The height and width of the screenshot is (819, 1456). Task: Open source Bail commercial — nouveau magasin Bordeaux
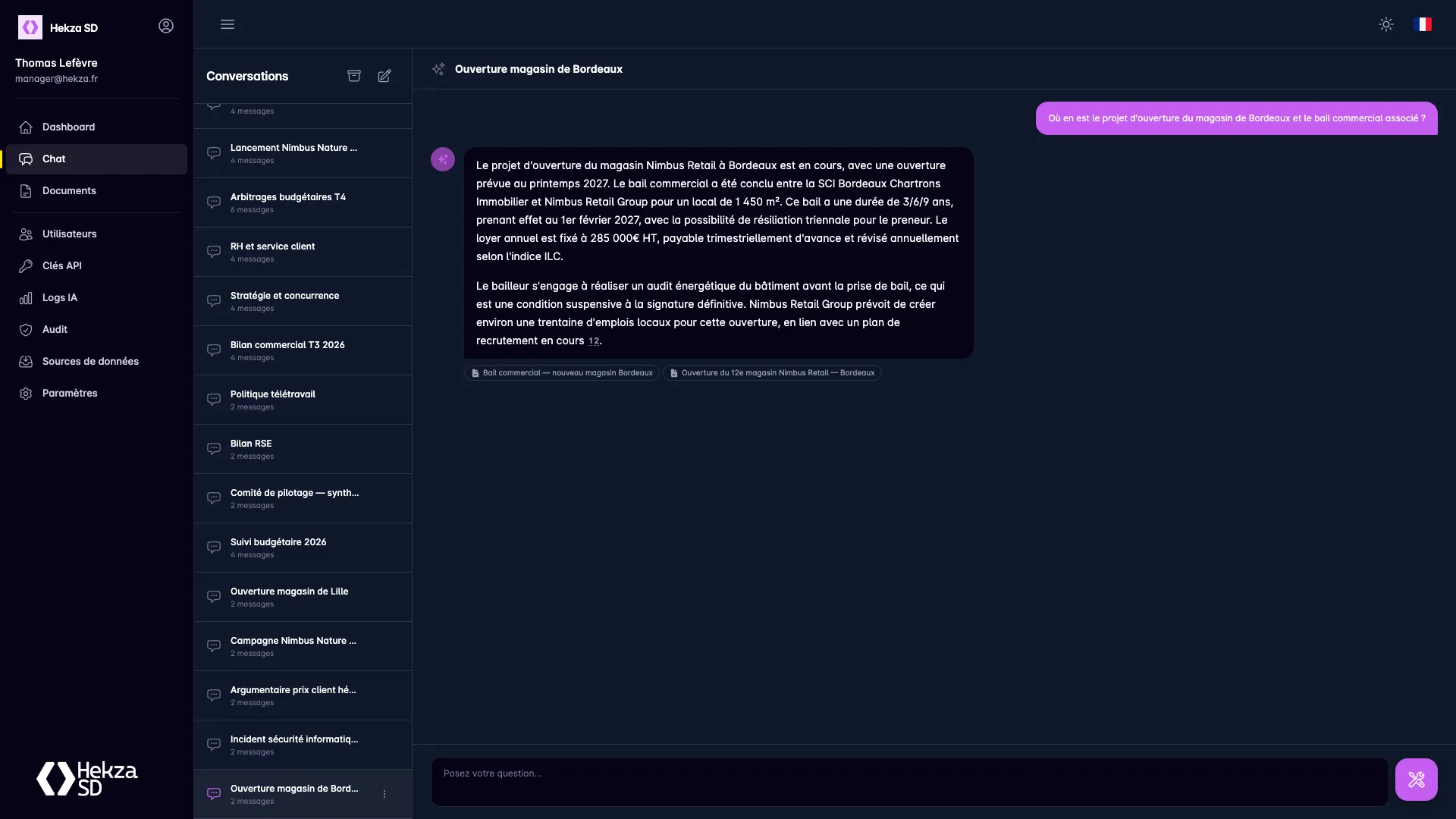[562, 373]
